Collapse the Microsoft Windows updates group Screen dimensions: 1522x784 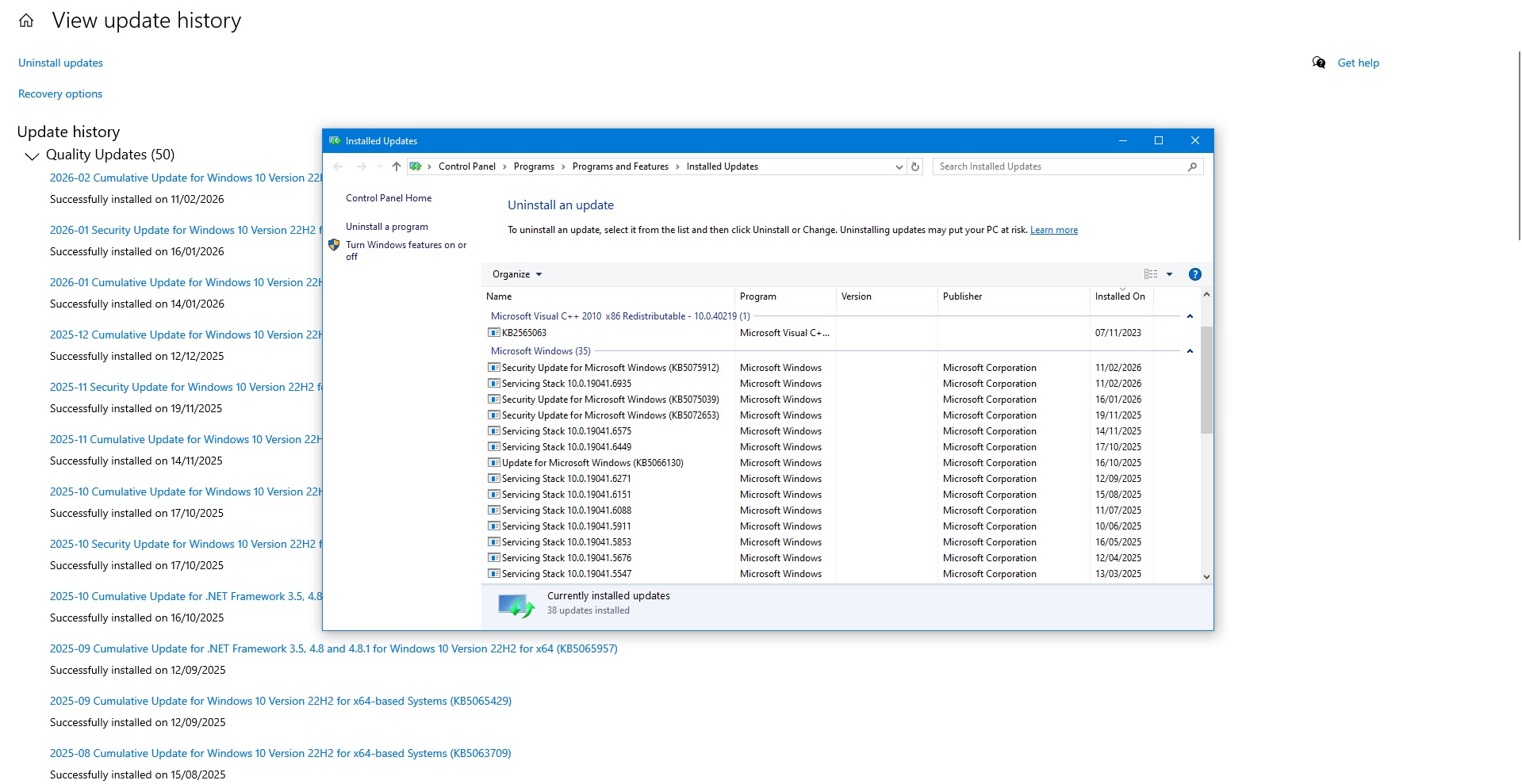point(1190,351)
